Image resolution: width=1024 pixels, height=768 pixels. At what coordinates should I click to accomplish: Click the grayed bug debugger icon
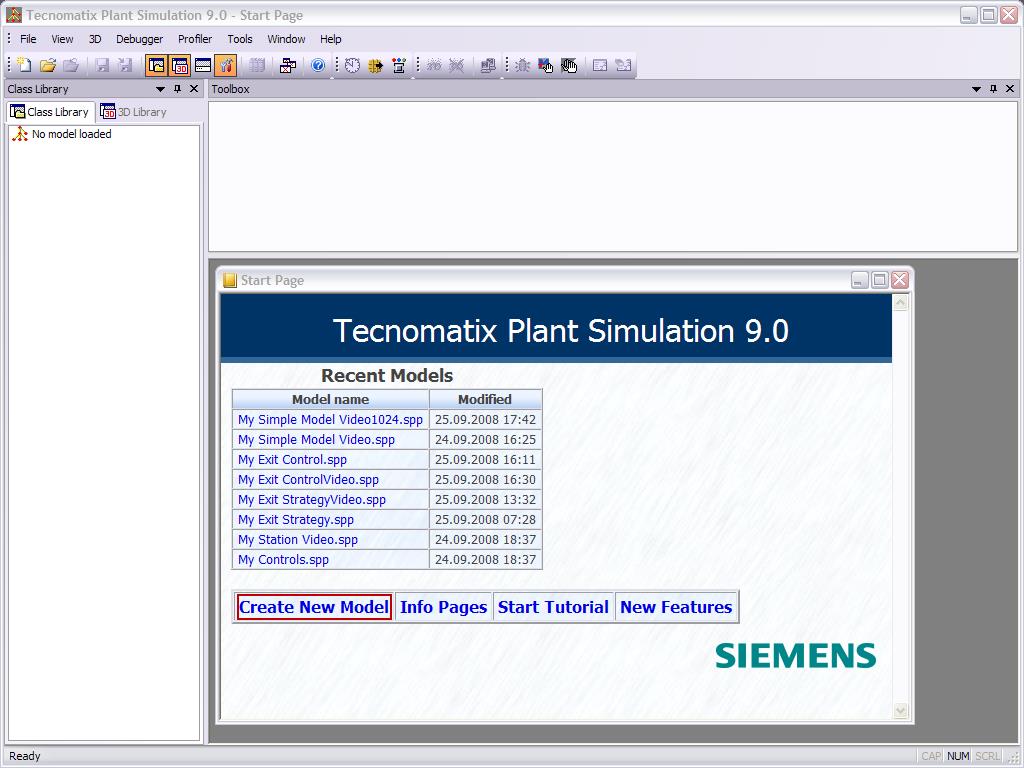coord(522,65)
